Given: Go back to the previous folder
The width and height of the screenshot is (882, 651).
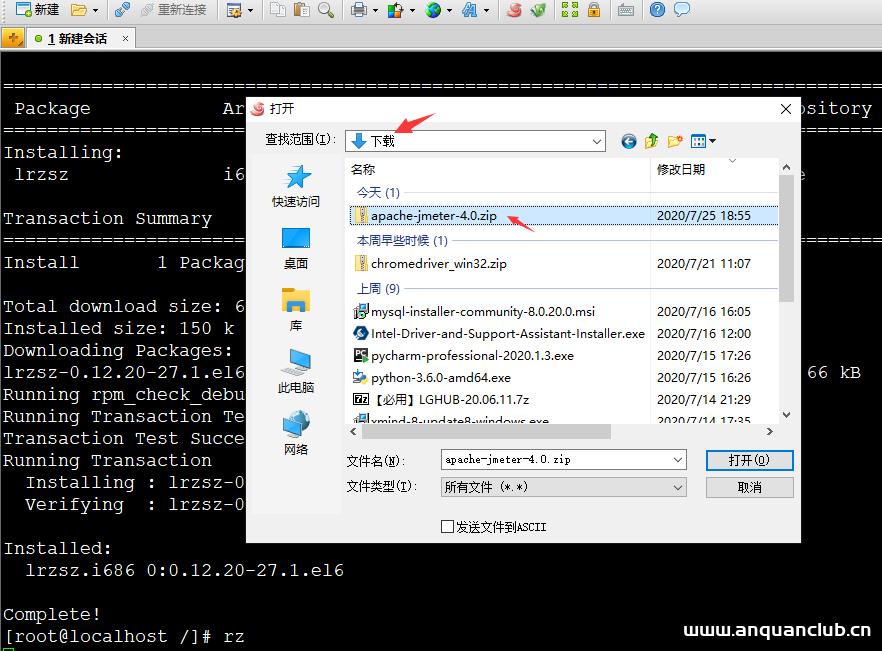Looking at the screenshot, I should click(628, 141).
